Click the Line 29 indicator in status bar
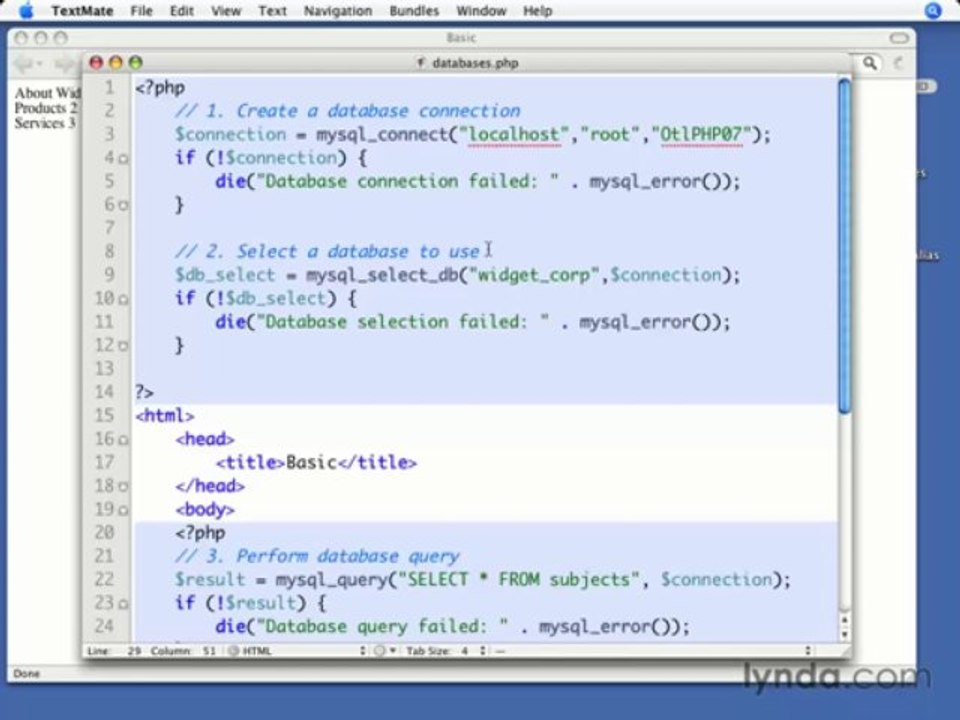This screenshot has width=960, height=720. coord(114,650)
